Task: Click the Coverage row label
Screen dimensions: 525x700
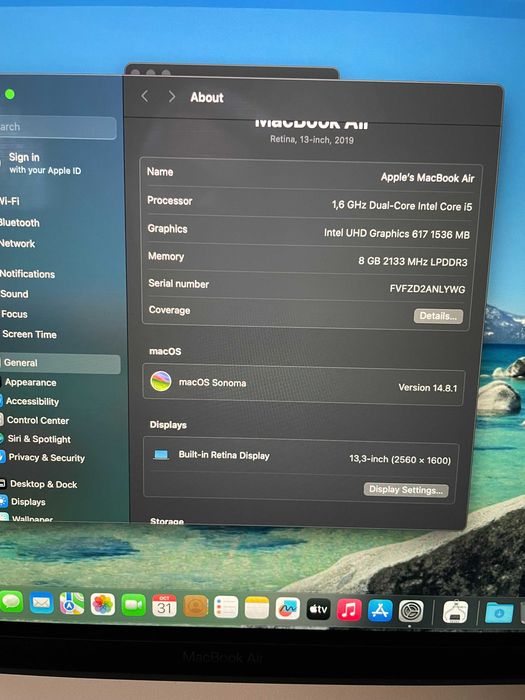Action: [170, 310]
